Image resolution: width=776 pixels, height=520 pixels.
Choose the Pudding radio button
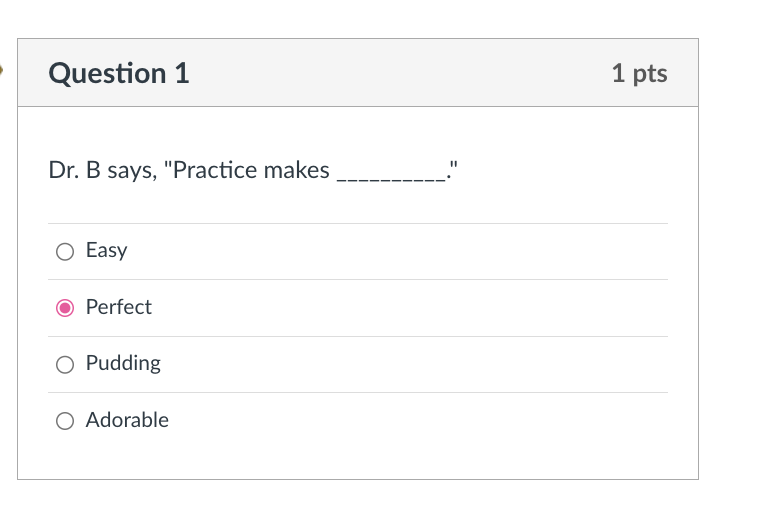(65, 365)
